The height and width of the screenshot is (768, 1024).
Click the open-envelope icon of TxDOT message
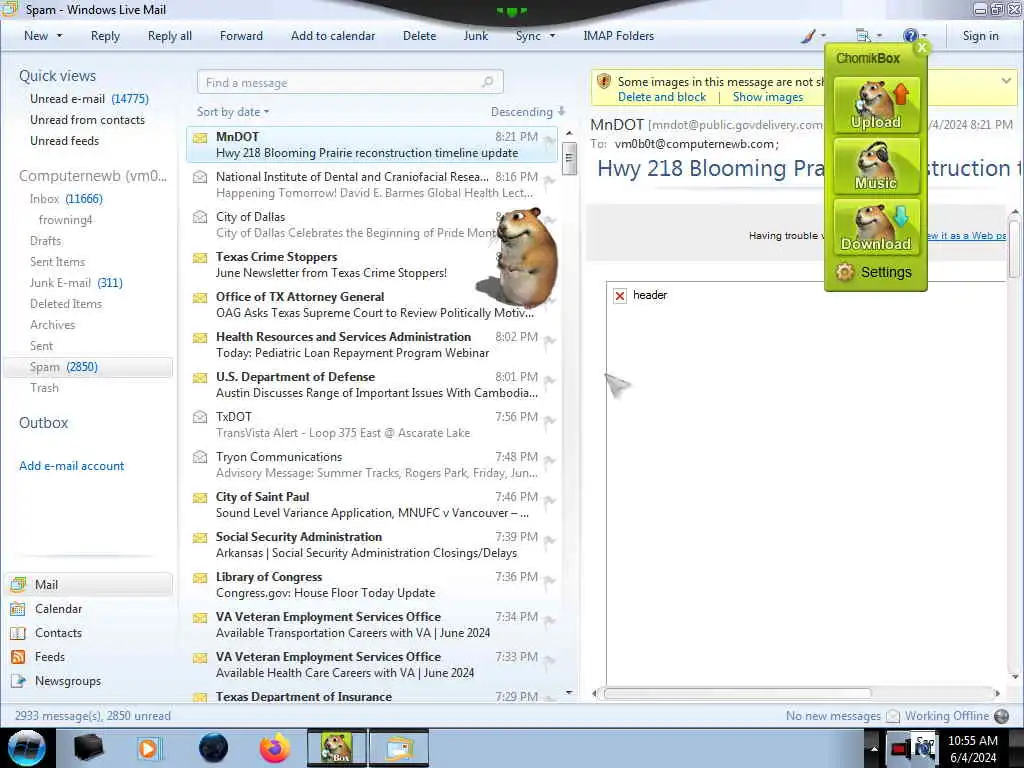(200, 417)
